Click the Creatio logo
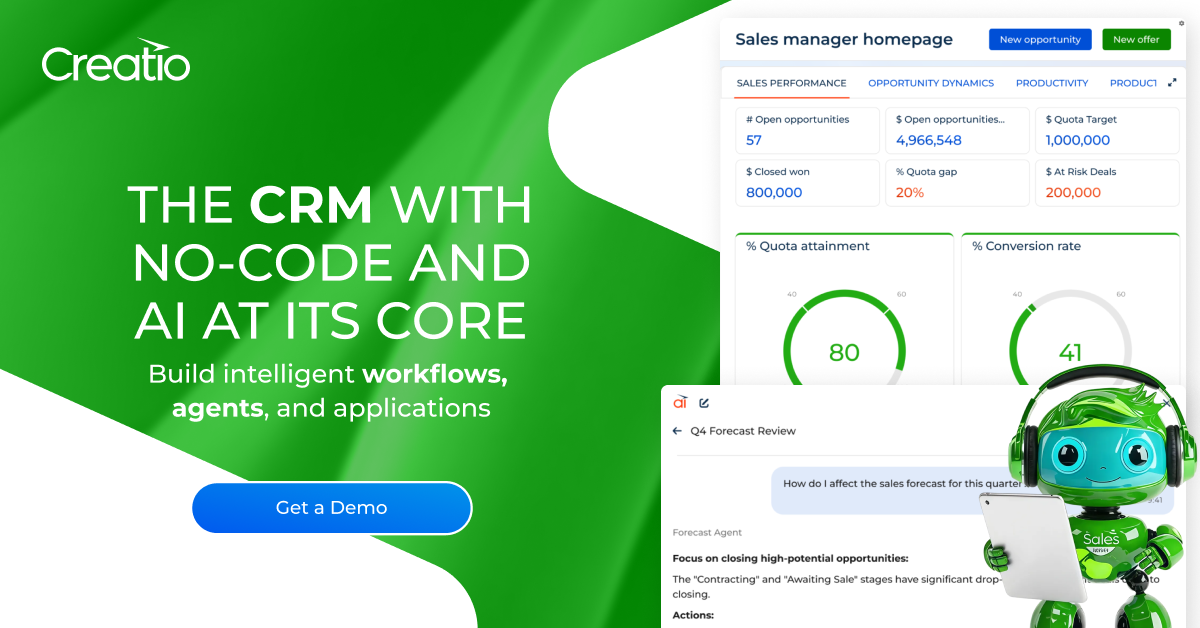 (115, 61)
